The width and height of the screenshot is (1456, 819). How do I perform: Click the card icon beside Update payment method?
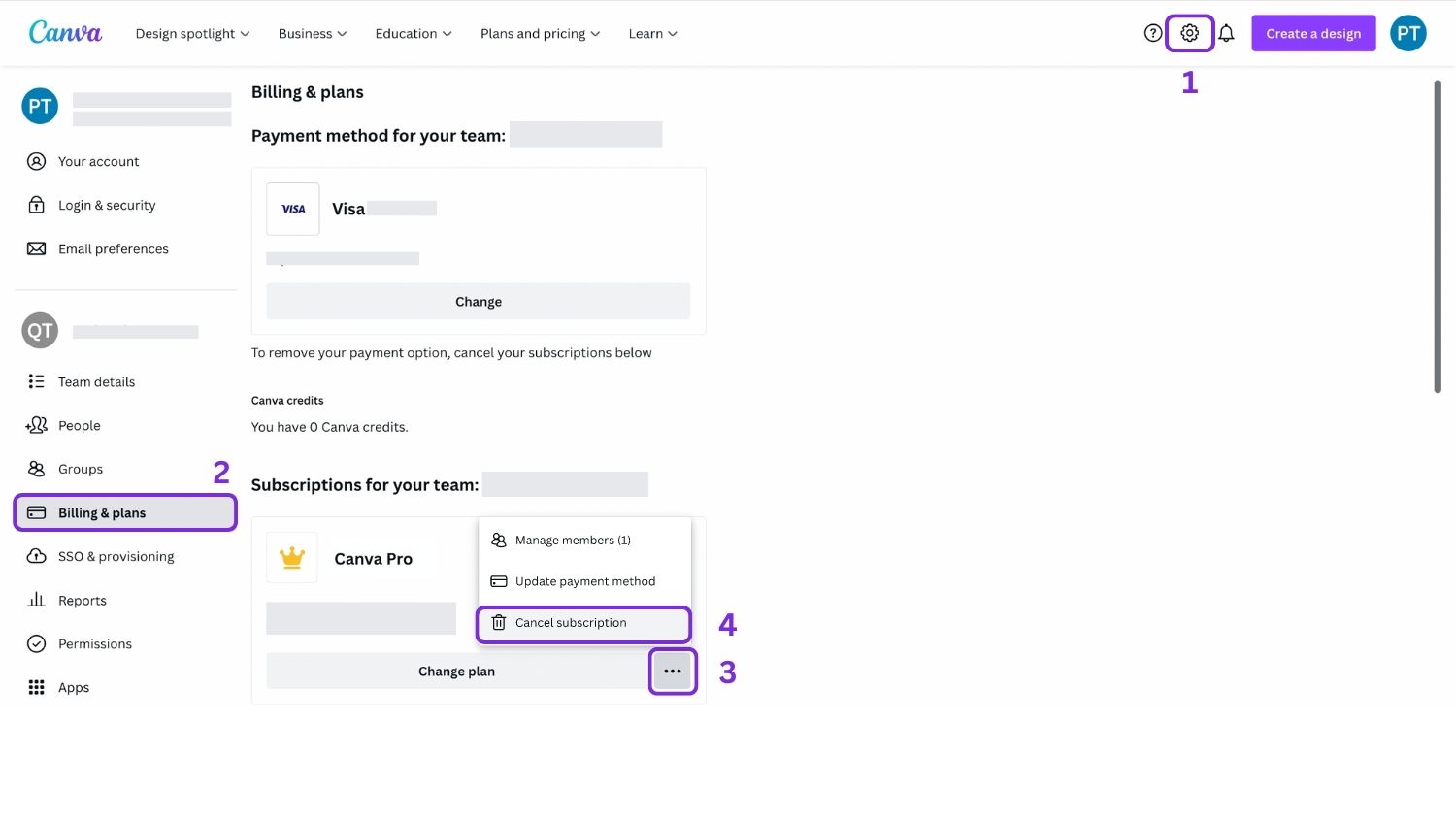coord(499,581)
